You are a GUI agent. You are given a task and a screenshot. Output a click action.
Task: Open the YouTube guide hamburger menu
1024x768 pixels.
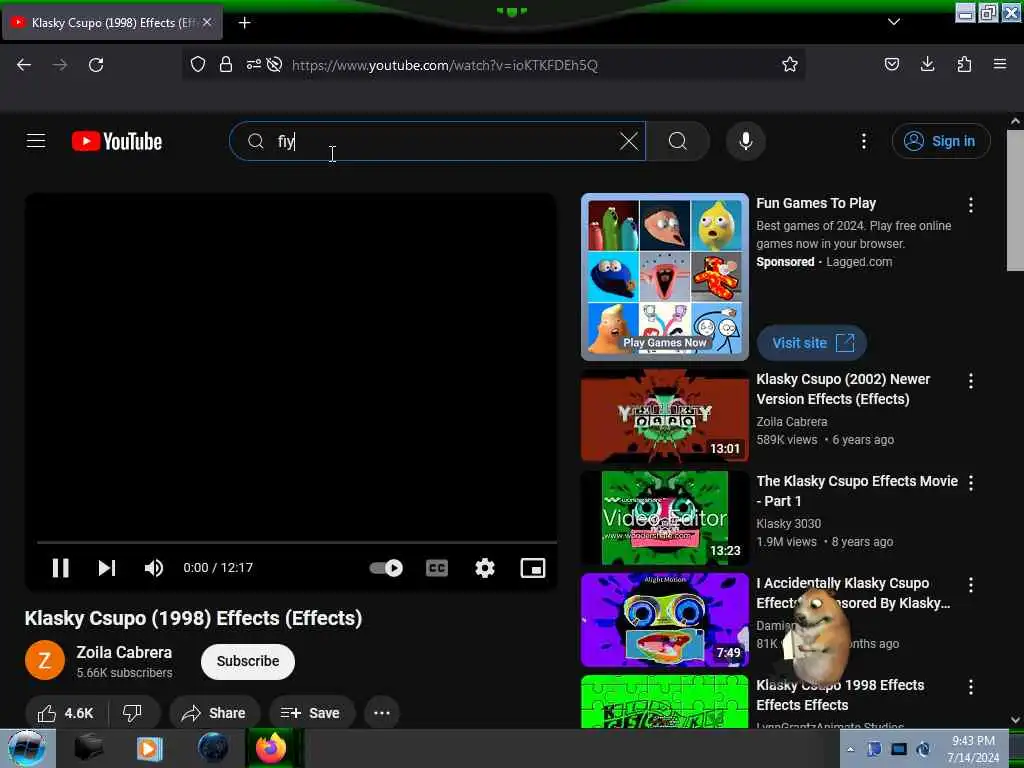36,141
